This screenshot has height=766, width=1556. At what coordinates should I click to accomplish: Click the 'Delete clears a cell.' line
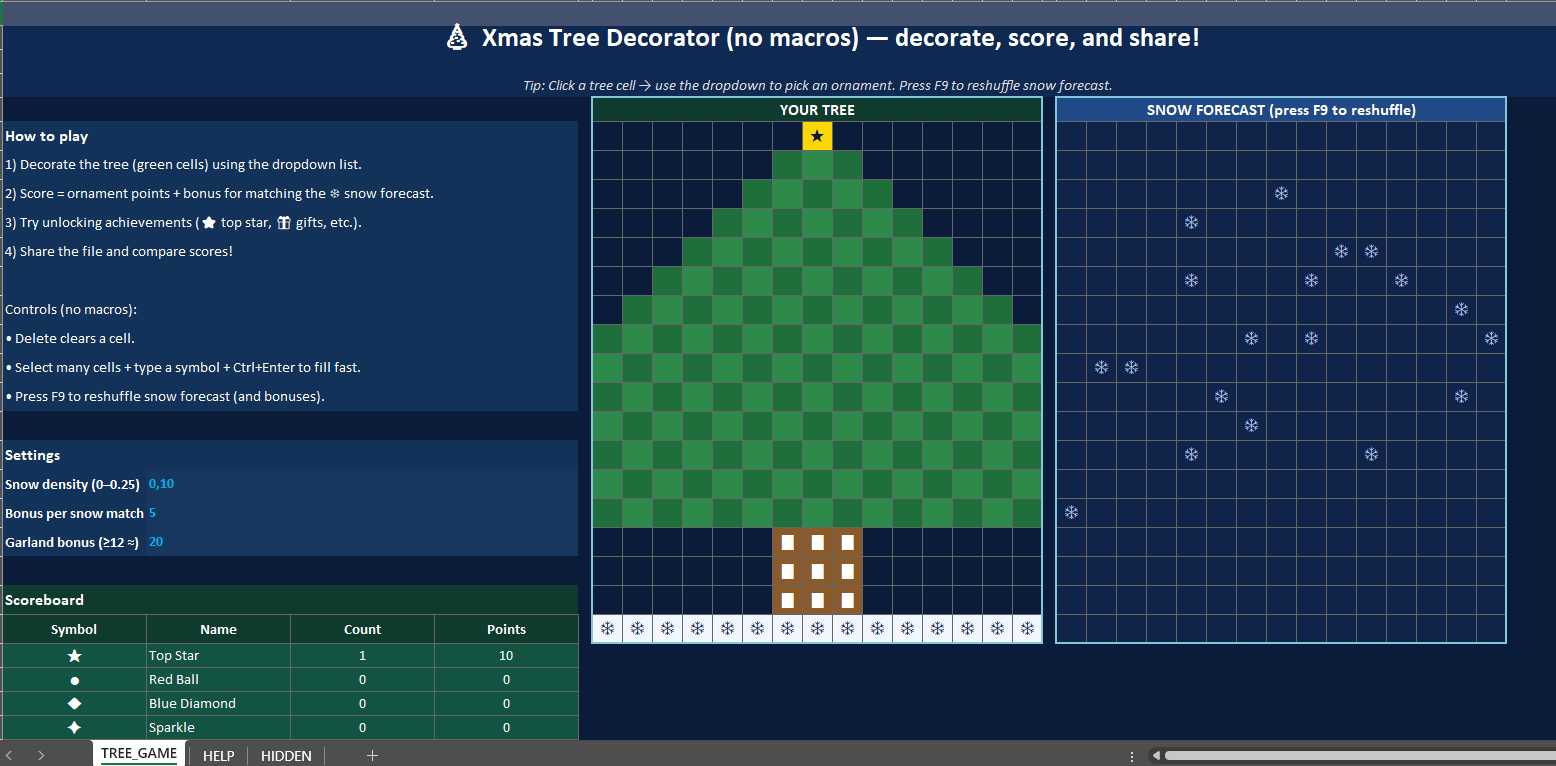pyautogui.click(x=70, y=339)
